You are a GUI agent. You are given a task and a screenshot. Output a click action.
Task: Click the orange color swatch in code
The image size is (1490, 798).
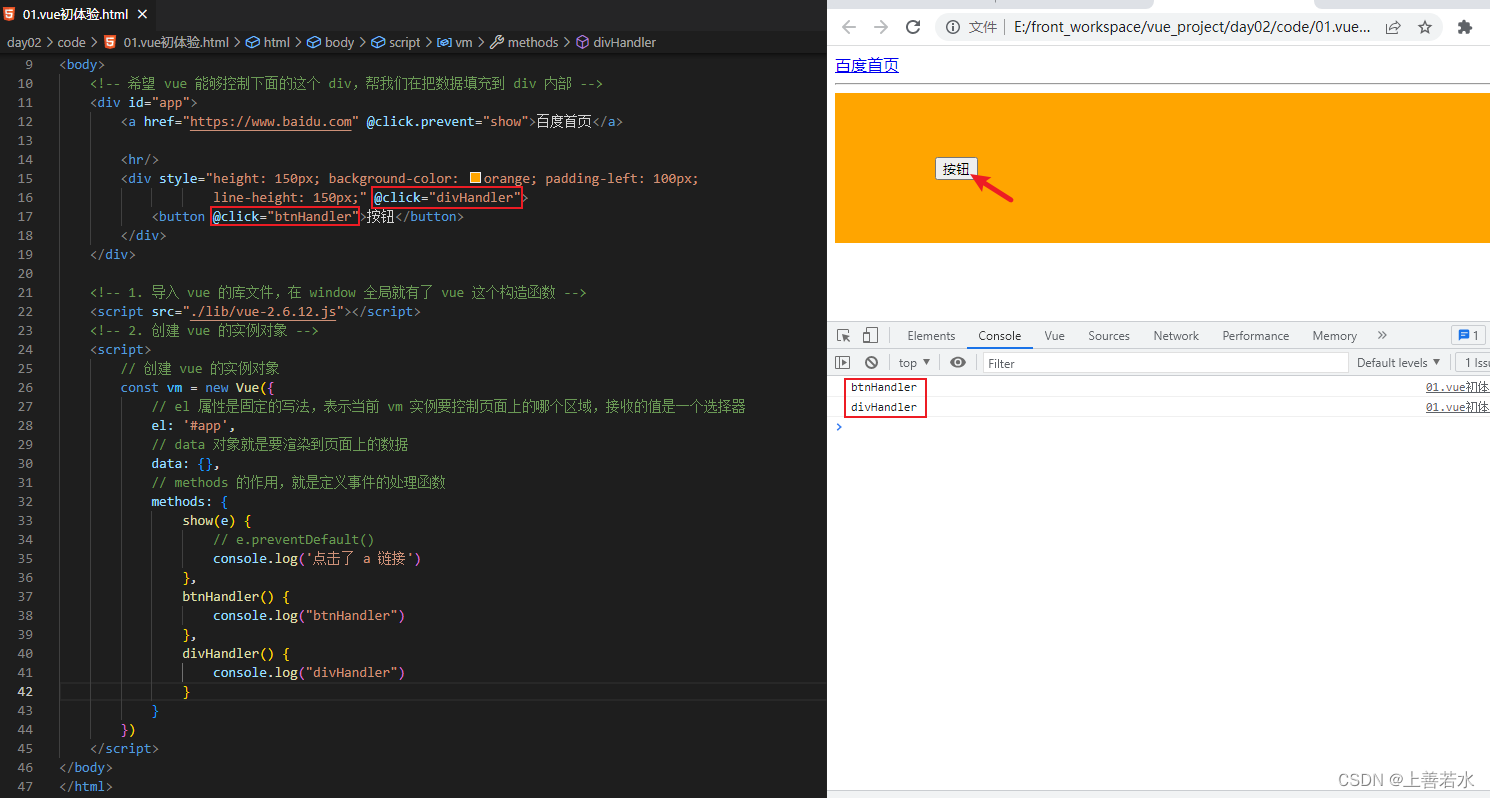476,178
